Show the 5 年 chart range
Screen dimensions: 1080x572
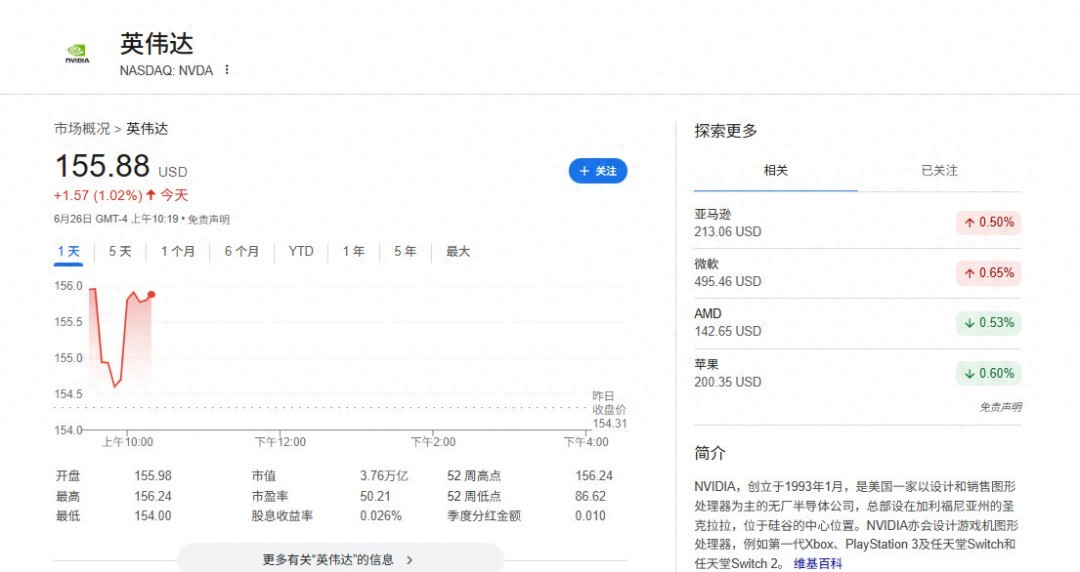405,252
